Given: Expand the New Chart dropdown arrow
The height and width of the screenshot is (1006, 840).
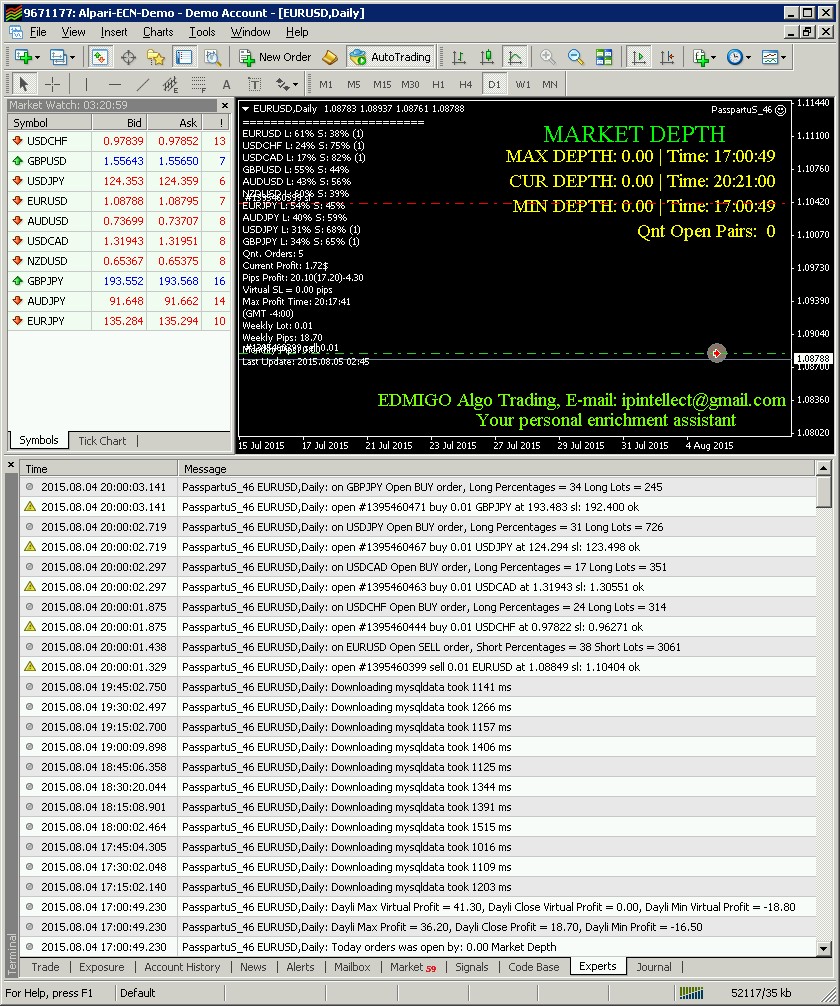Looking at the screenshot, I should [37, 57].
